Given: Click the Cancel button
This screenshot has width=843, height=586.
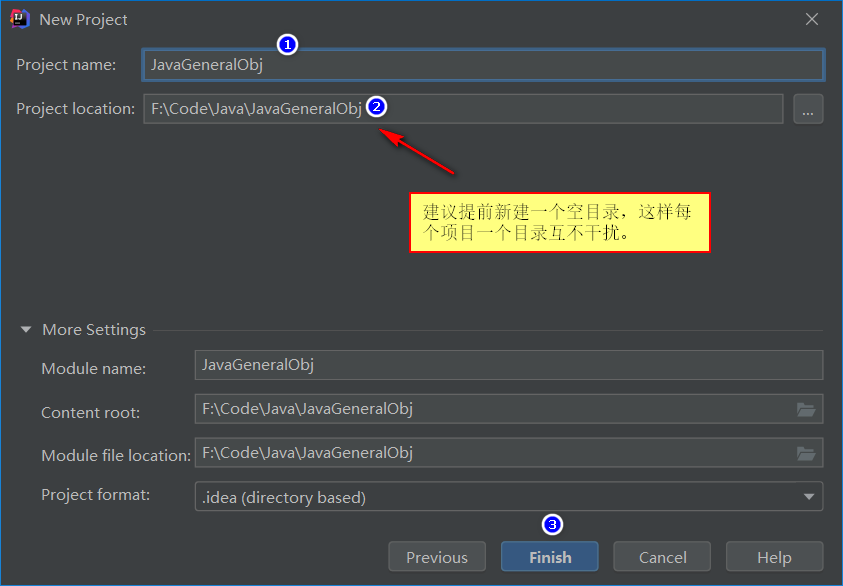Looking at the screenshot, I should click(661, 556).
